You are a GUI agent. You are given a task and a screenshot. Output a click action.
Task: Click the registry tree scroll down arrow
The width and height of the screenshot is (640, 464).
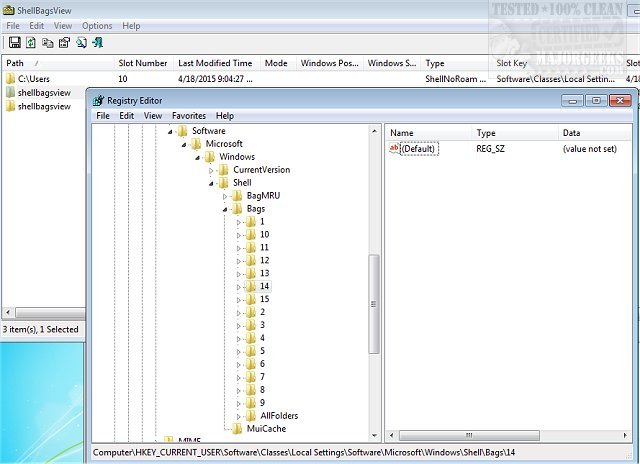tap(374, 435)
